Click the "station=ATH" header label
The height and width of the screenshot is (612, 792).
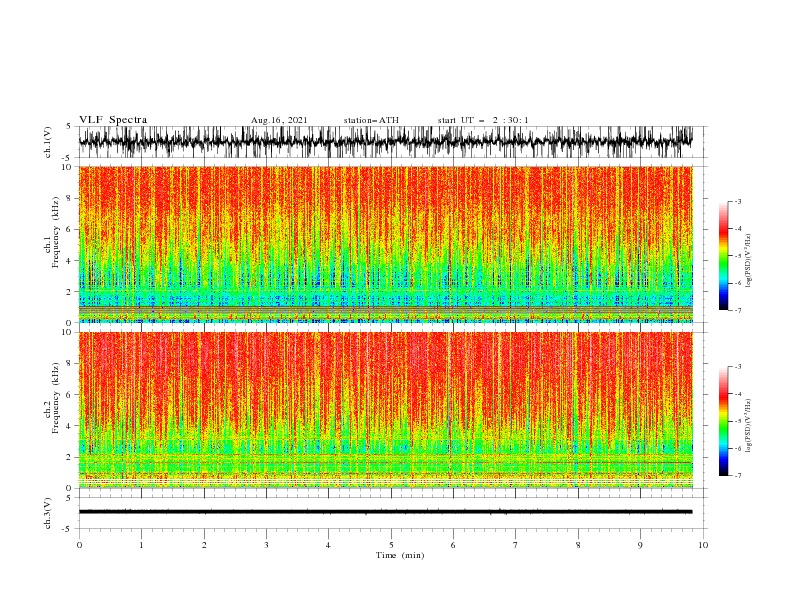(371, 120)
